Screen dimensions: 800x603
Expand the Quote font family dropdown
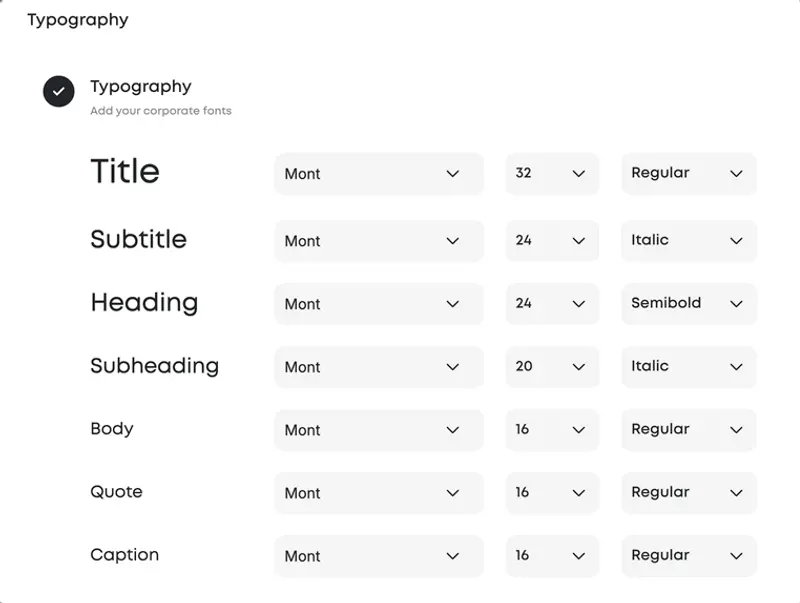(378, 493)
